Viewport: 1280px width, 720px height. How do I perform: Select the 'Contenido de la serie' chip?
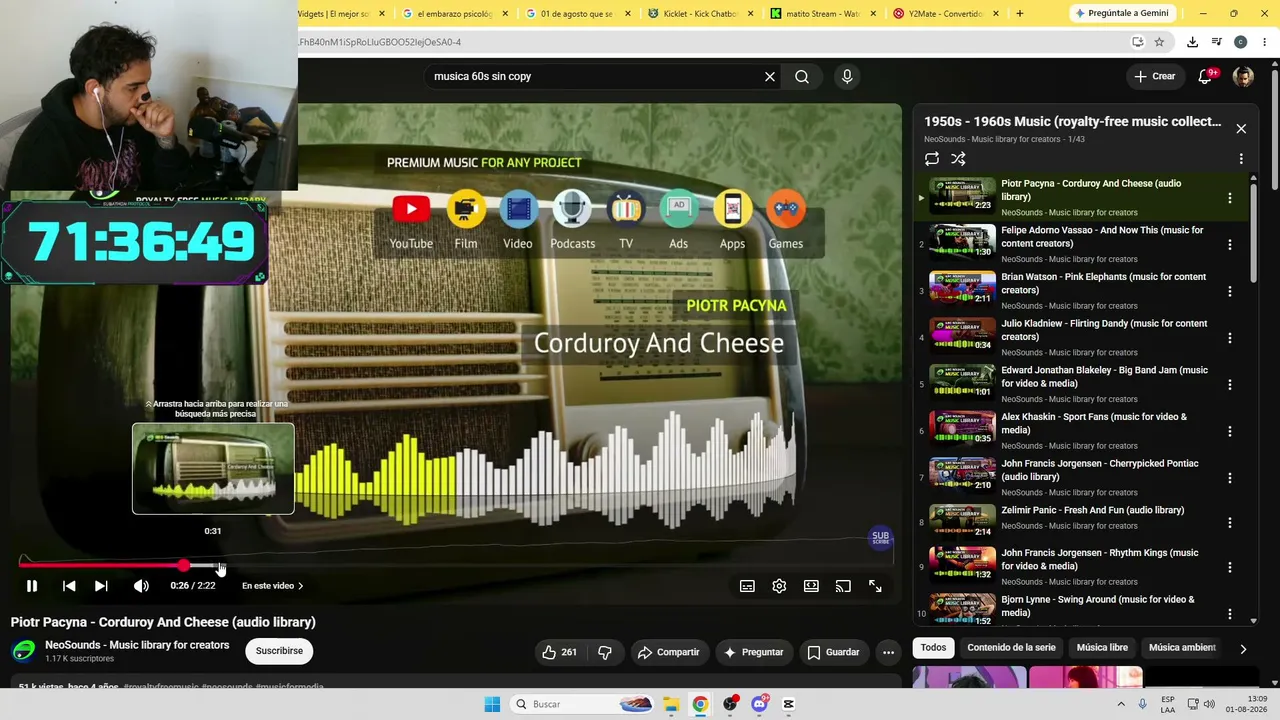click(x=1011, y=648)
